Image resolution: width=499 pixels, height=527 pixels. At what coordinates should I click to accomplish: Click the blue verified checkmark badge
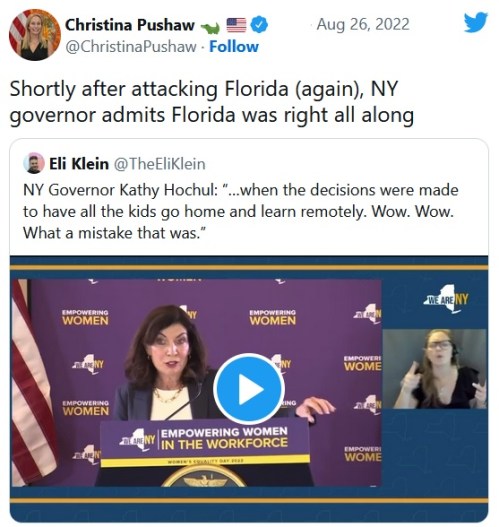tap(259, 25)
